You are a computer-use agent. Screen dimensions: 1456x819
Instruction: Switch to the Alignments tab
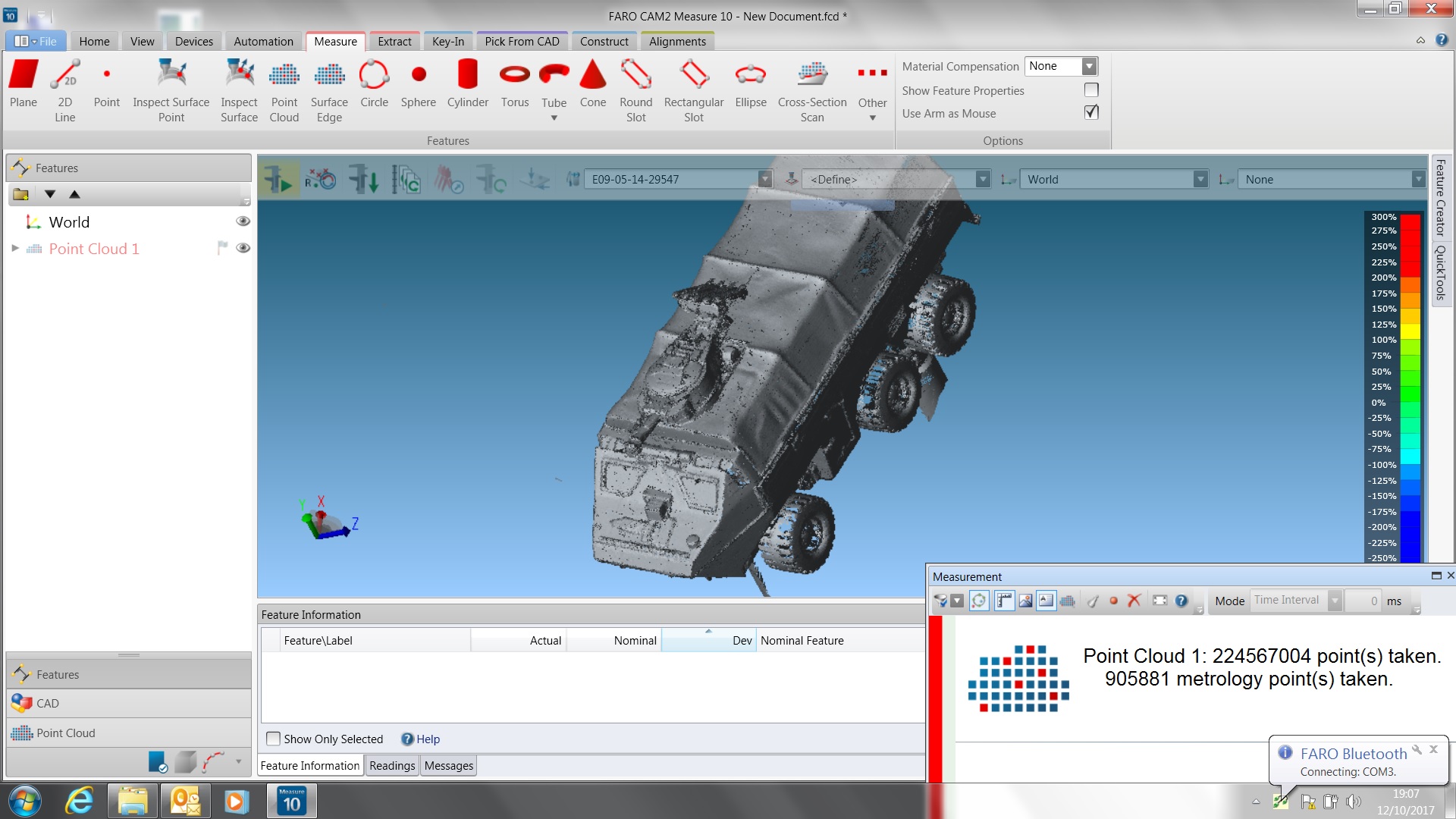click(x=677, y=42)
